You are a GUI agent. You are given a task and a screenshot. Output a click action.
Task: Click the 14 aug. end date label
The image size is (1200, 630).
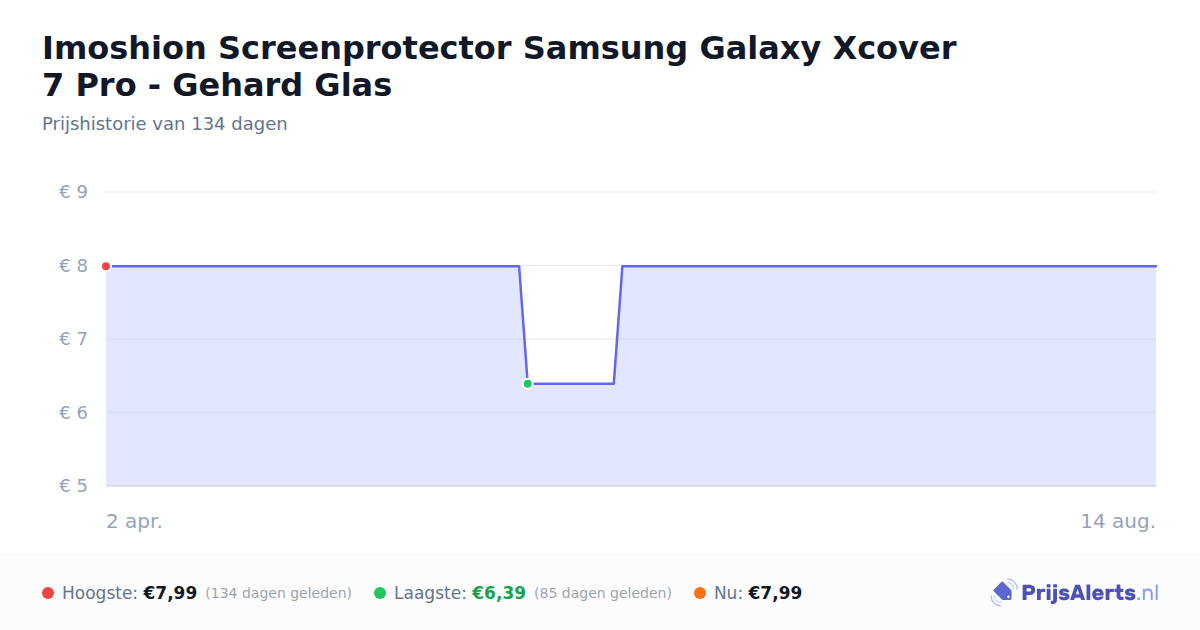tap(1118, 522)
